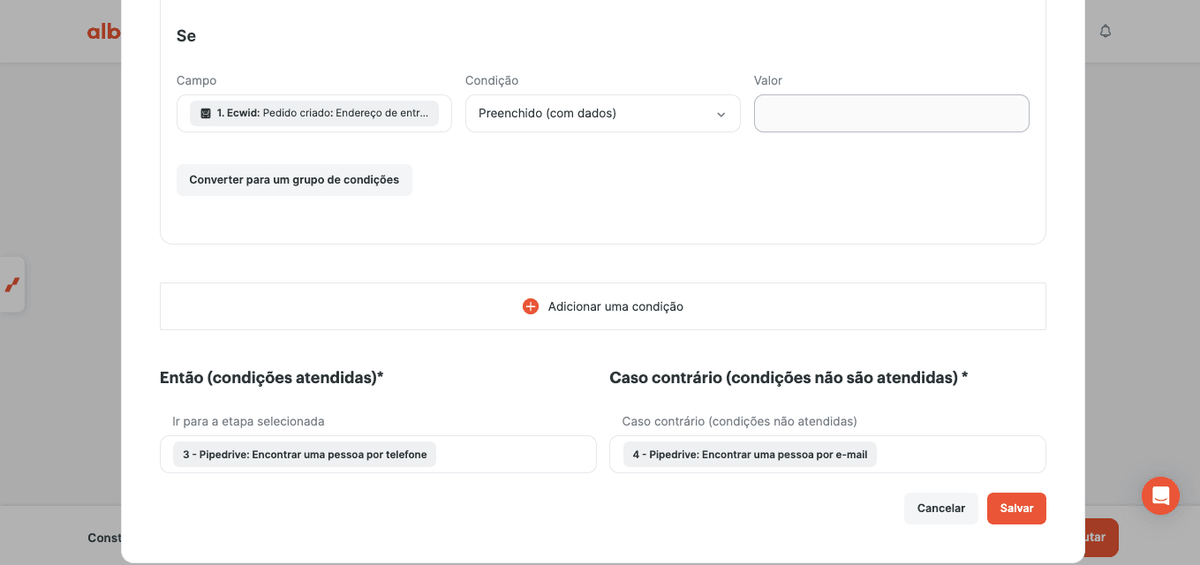Save with the Salvar button
Screen dimensions: 1200x565
pyautogui.click(x=1016, y=508)
